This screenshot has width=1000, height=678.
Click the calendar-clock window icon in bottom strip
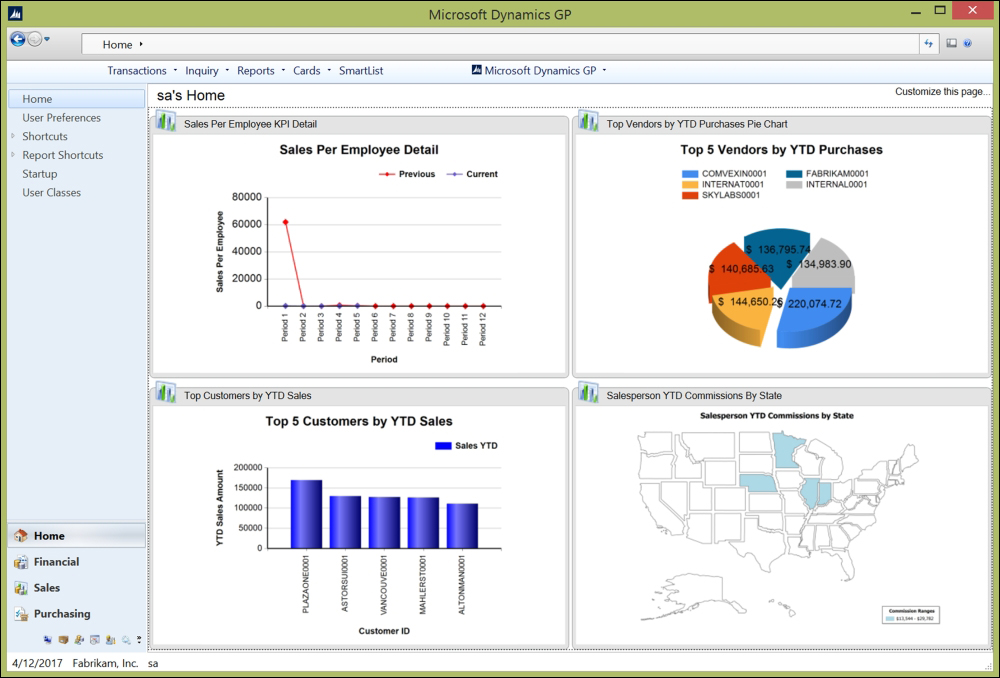click(95, 640)
